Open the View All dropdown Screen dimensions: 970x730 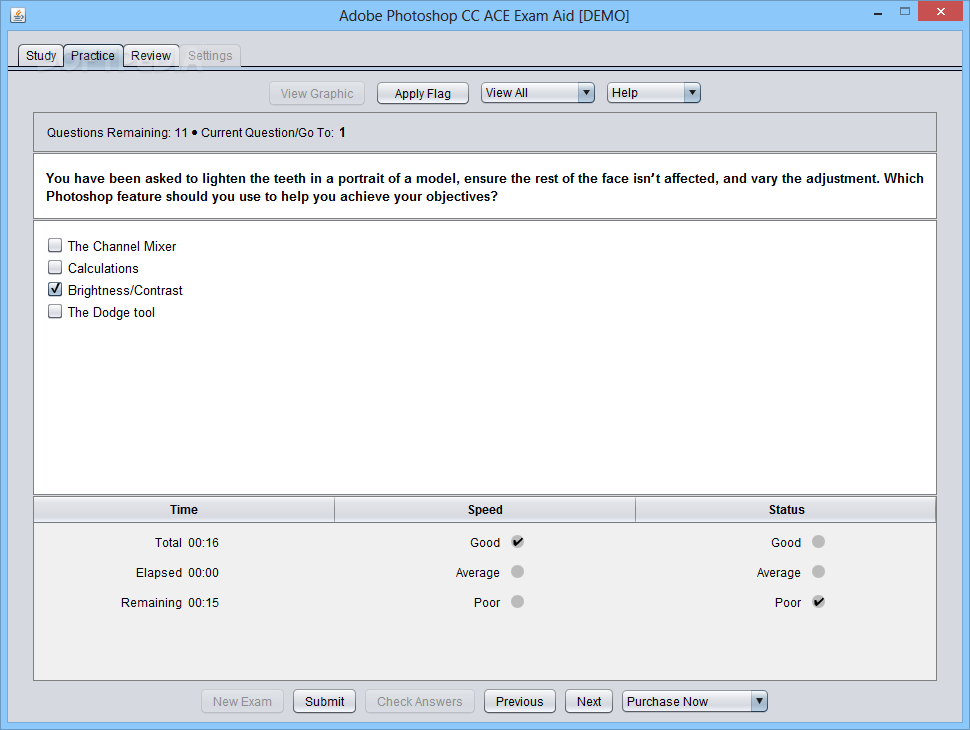point(538,93)
